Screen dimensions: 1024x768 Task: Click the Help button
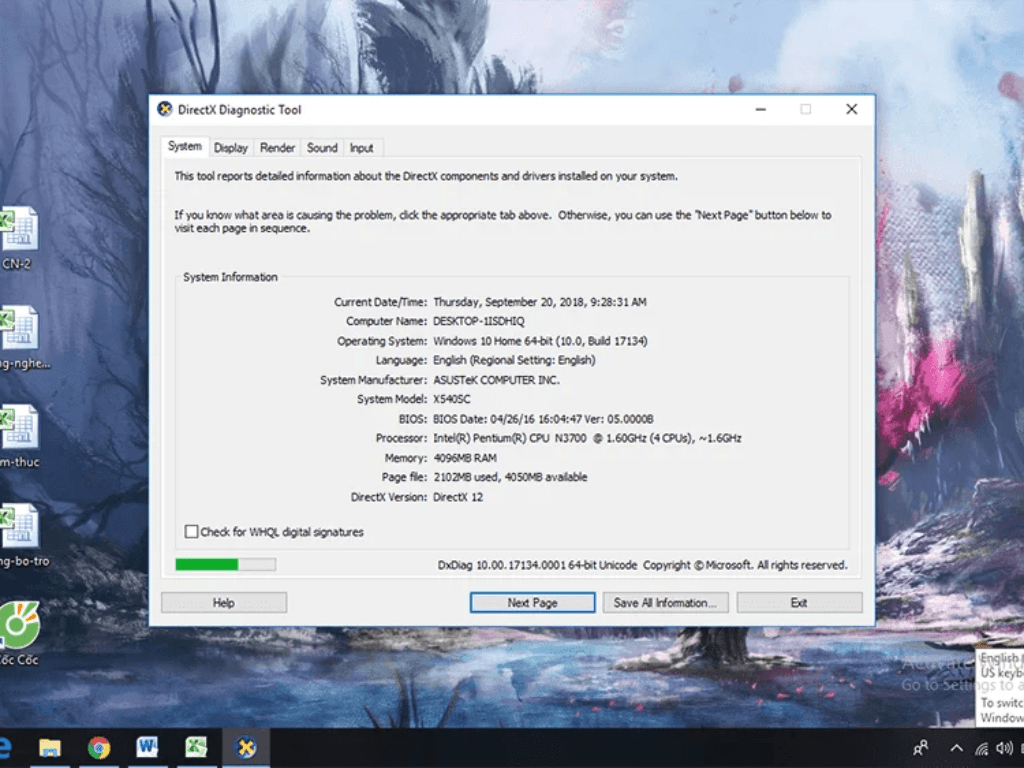(223, 603)
